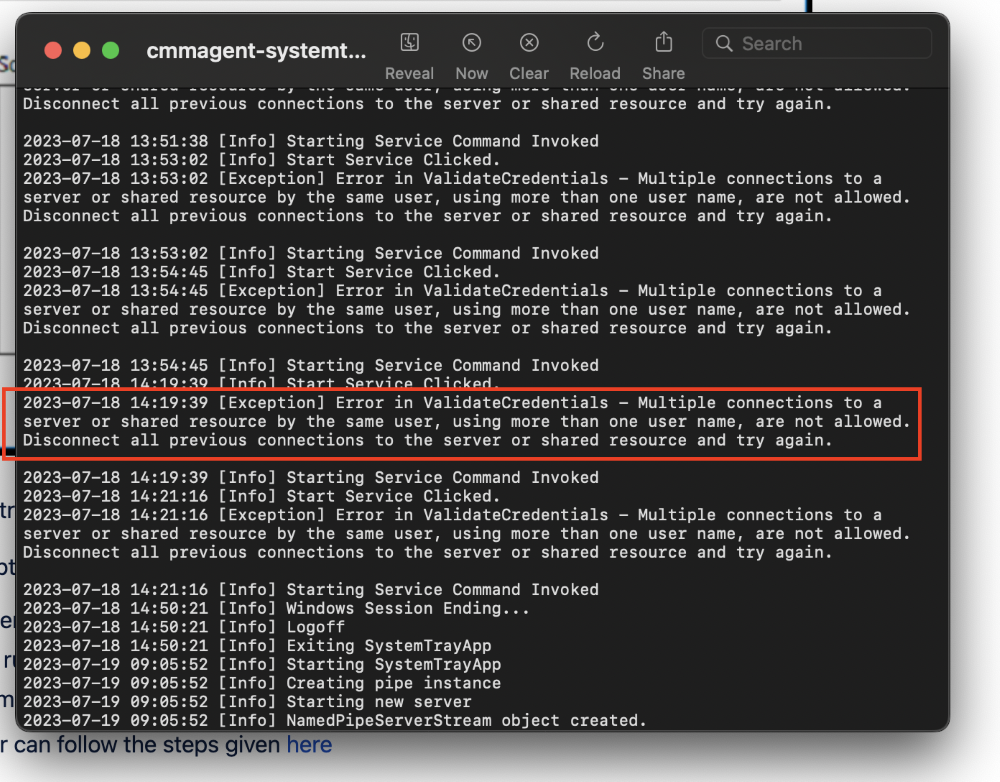Select '14:19:39 Starting Service Command Invoked' line

coord(311,478)
